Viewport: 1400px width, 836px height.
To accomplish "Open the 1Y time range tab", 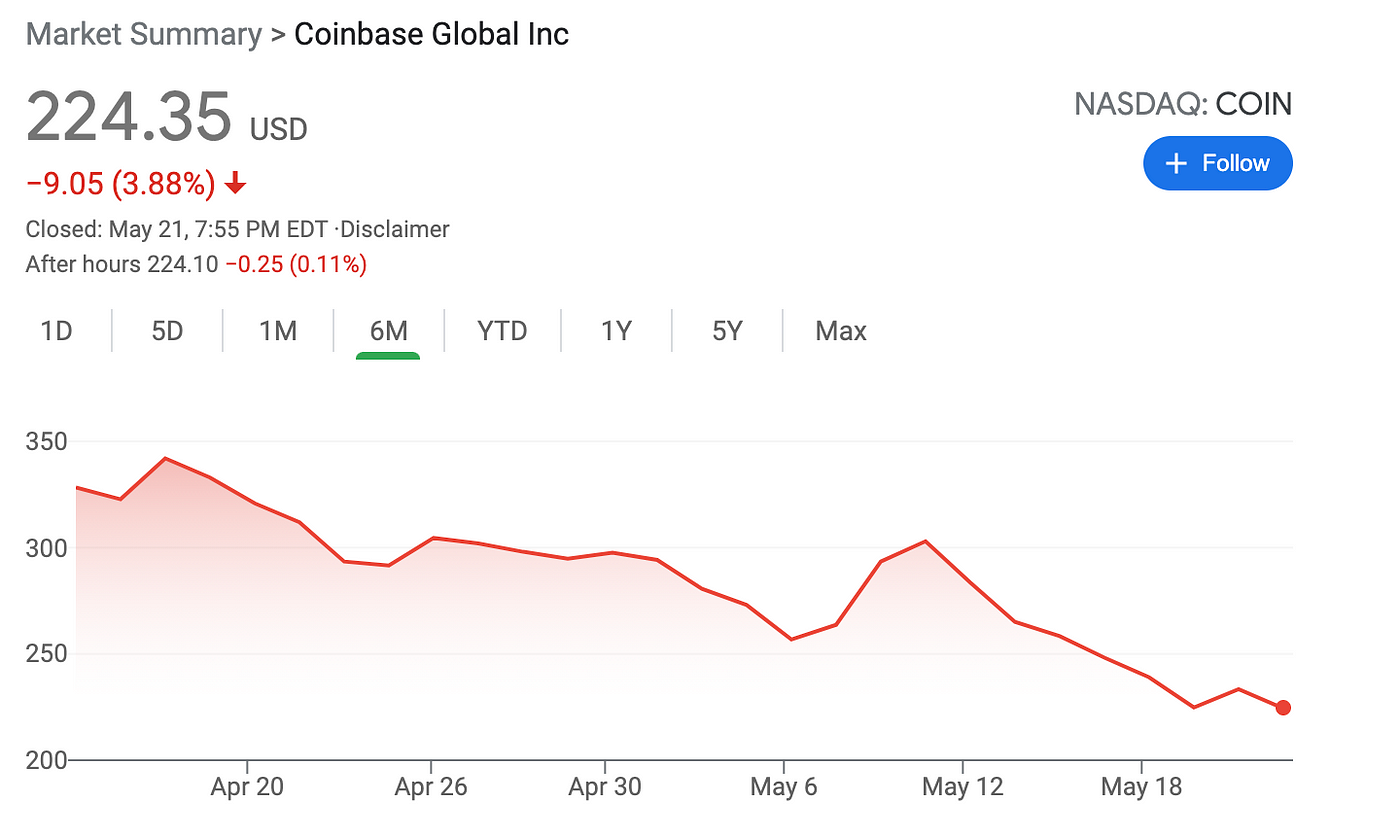I will [x=616, y=331].
